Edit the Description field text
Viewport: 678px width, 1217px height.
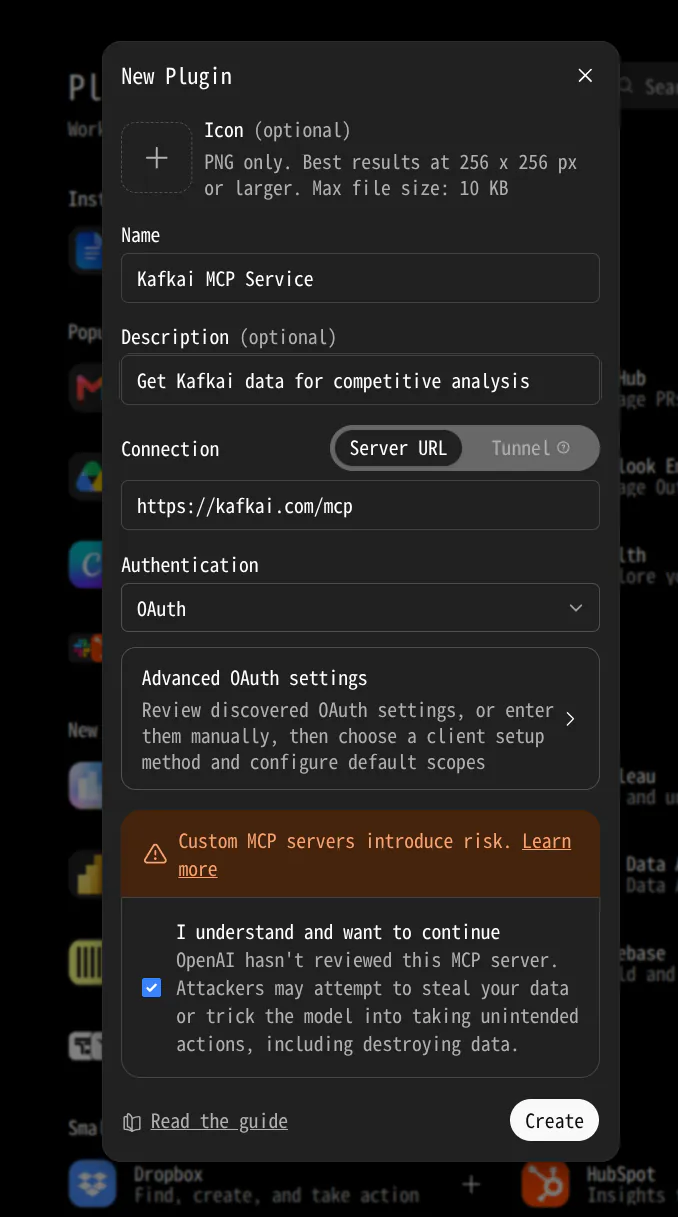[x=360, y=380]
